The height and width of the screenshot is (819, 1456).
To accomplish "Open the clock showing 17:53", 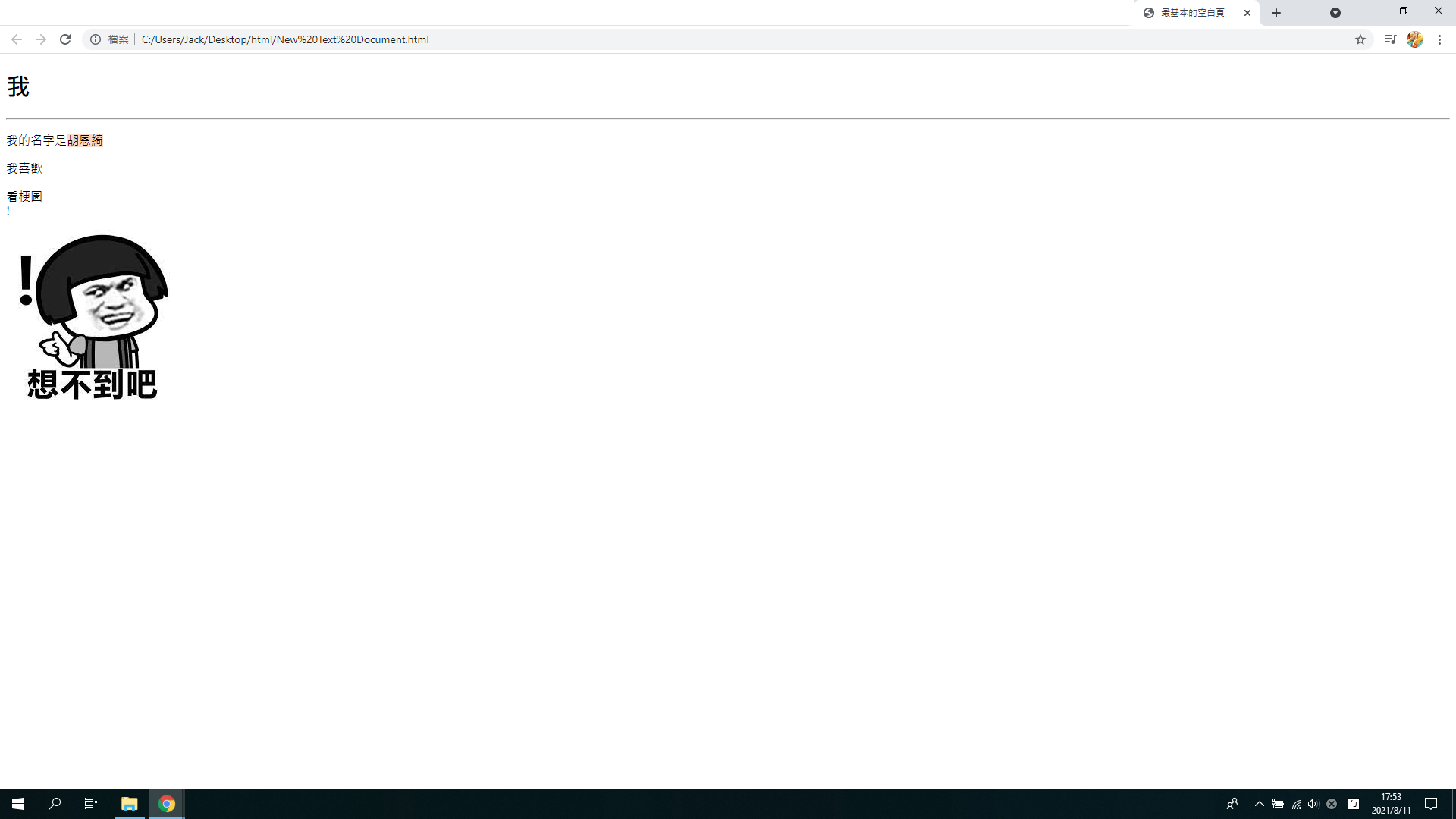I will tap(1391, 804).
